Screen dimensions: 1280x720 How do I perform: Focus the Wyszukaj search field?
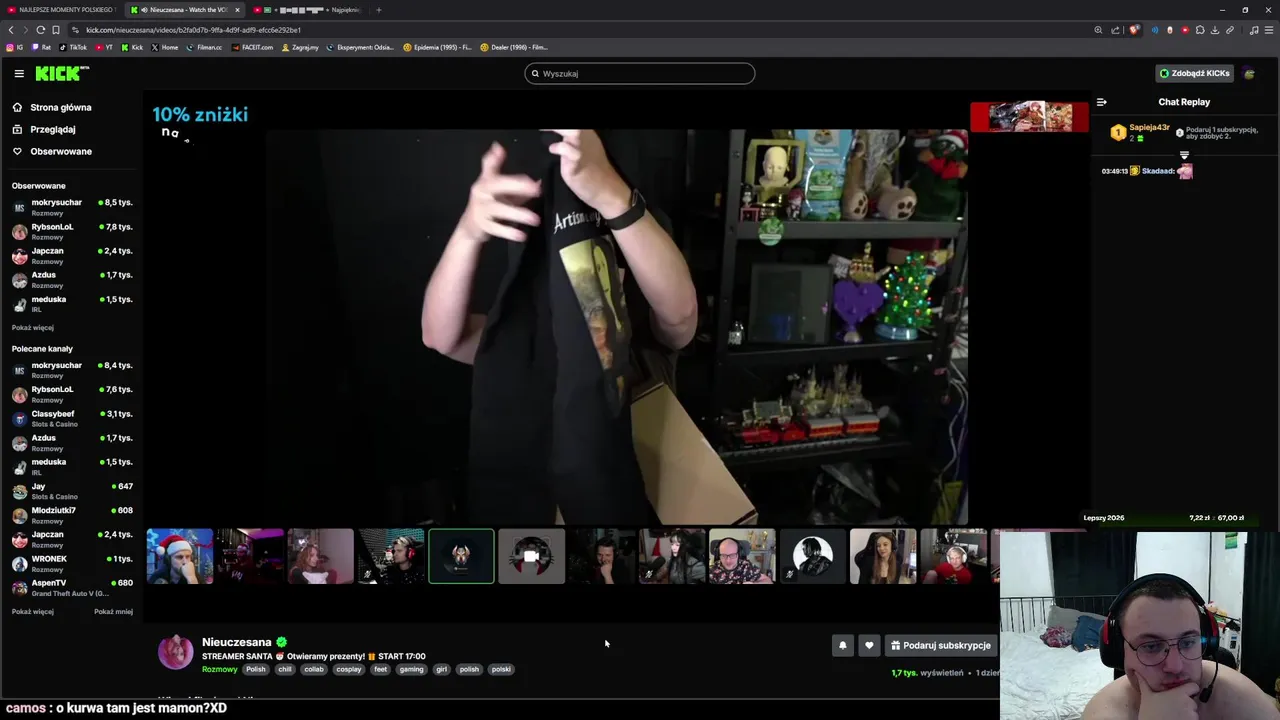coord(640,73)
